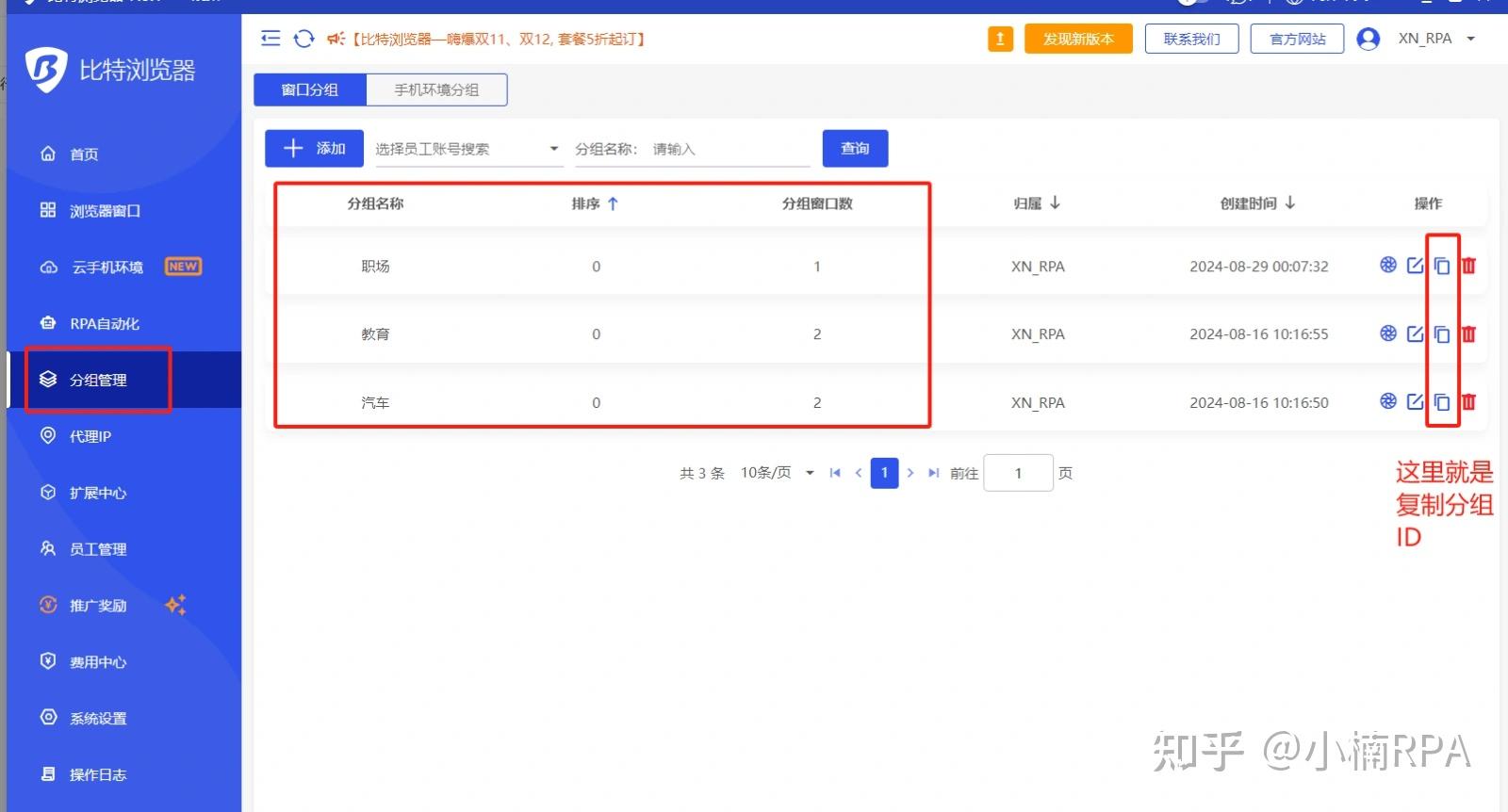
Task: Click the 教育 group name cell
Action: coord(375,334)
